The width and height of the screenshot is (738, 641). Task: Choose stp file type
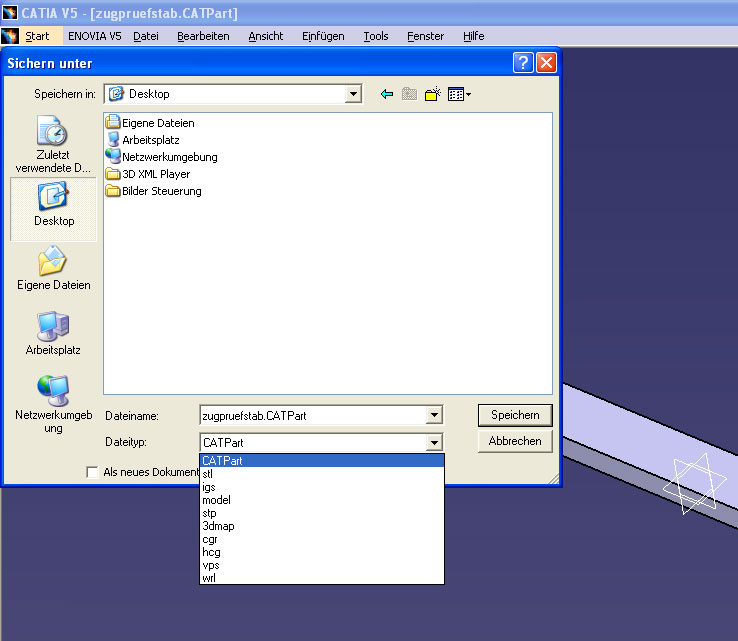[322, 513]
